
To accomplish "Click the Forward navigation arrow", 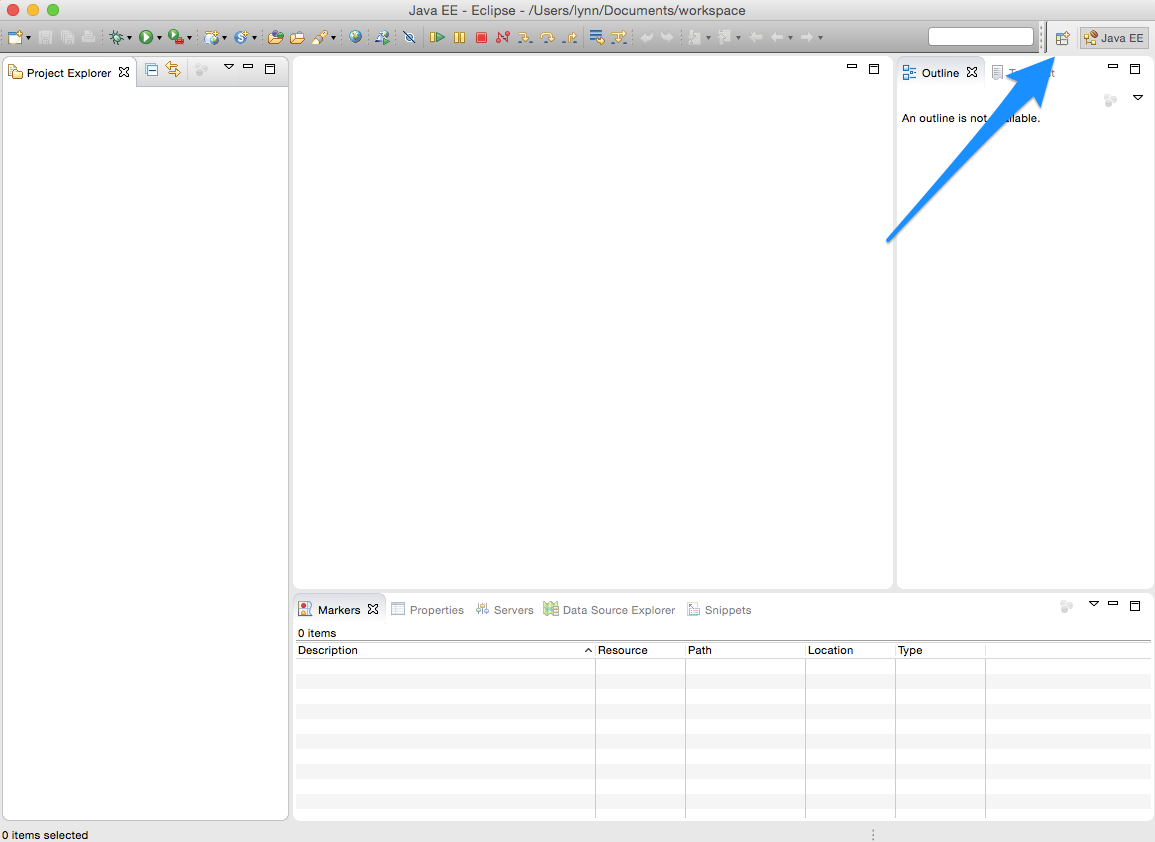I will (x=807, y=37).
